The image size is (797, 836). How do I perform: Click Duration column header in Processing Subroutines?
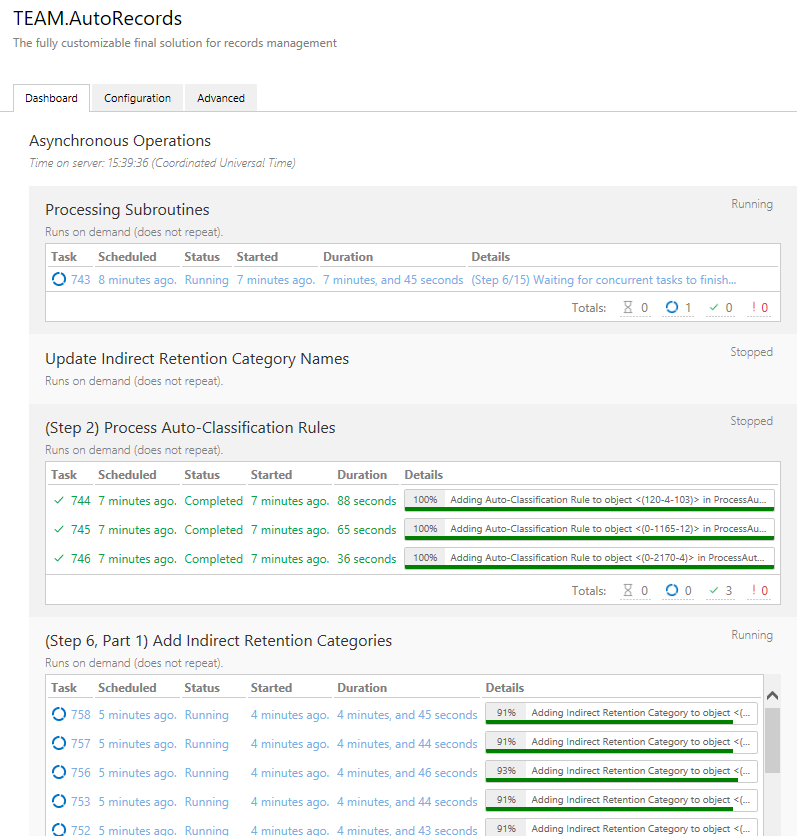(x=348, y=256)
